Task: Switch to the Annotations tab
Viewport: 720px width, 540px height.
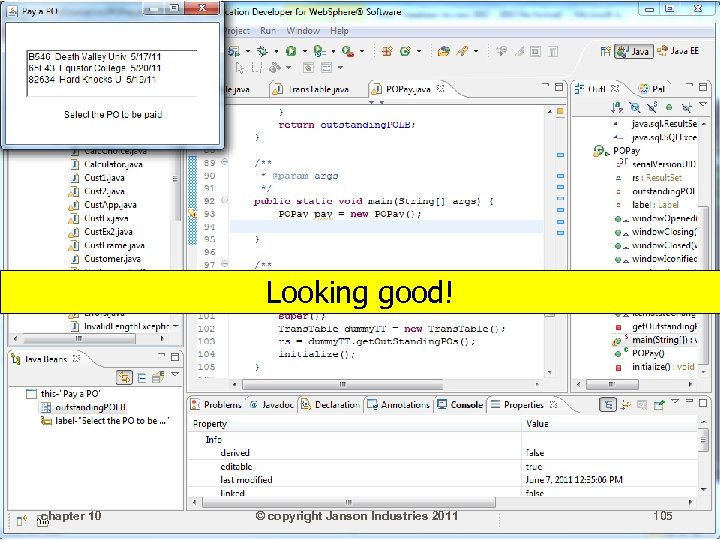Action: click(x=399, y=405)
